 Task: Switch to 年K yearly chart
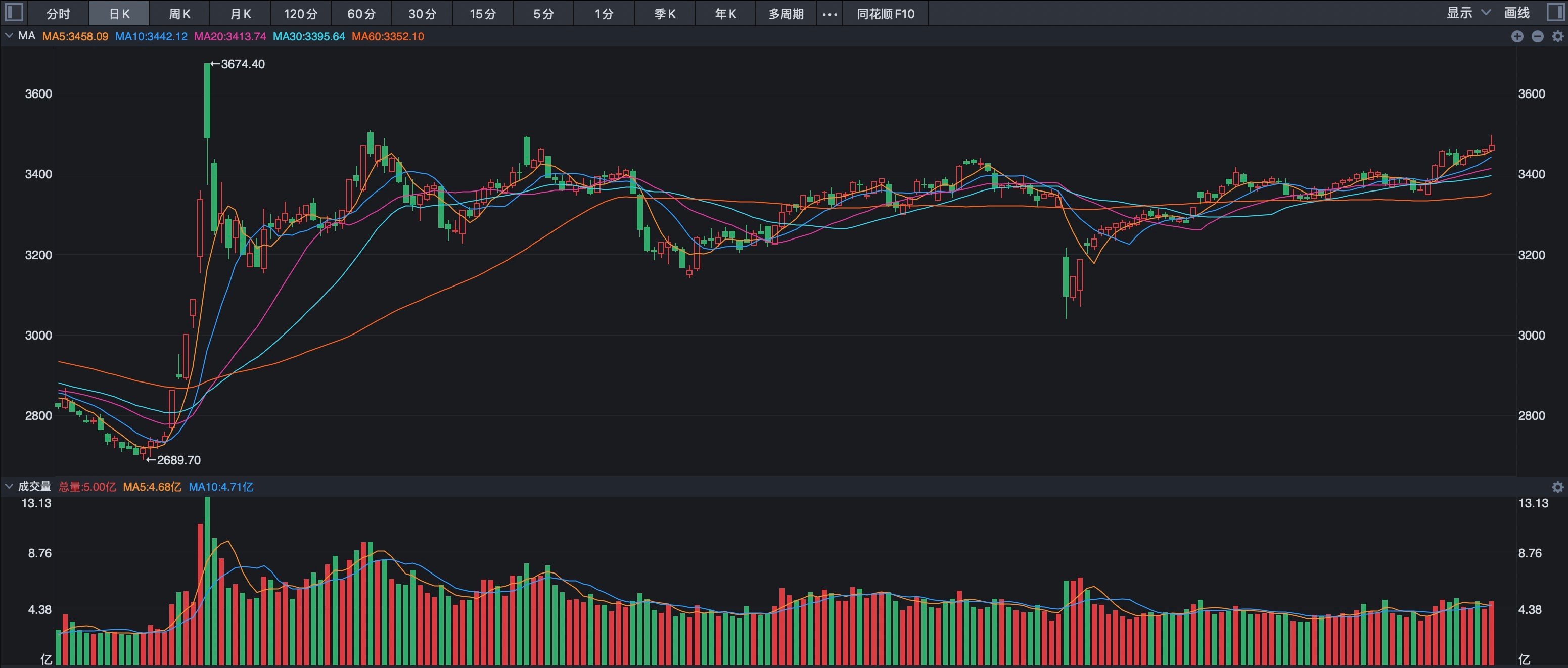(725, 13)
